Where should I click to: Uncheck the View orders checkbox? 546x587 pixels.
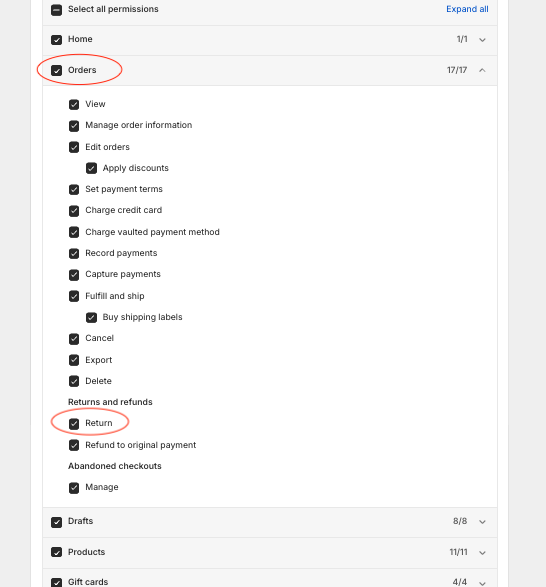[x=74, y=104]
